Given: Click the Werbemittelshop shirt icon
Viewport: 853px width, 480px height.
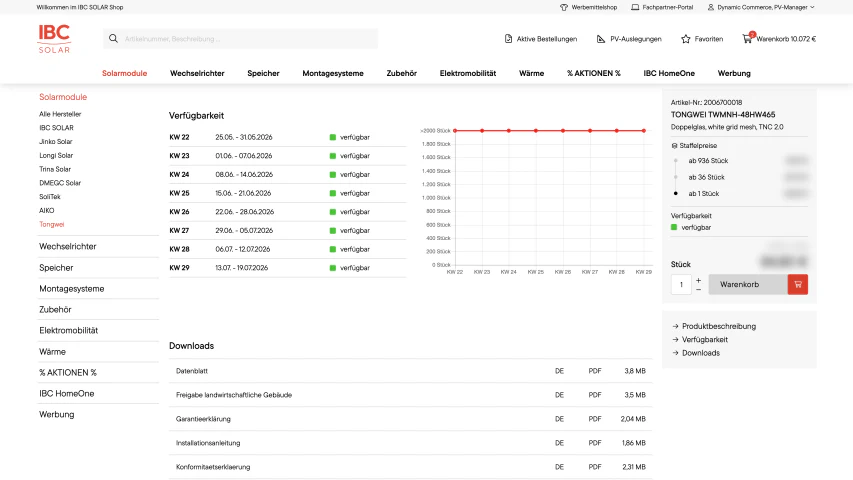Looking at the screenshot, I should click(564, 7).
